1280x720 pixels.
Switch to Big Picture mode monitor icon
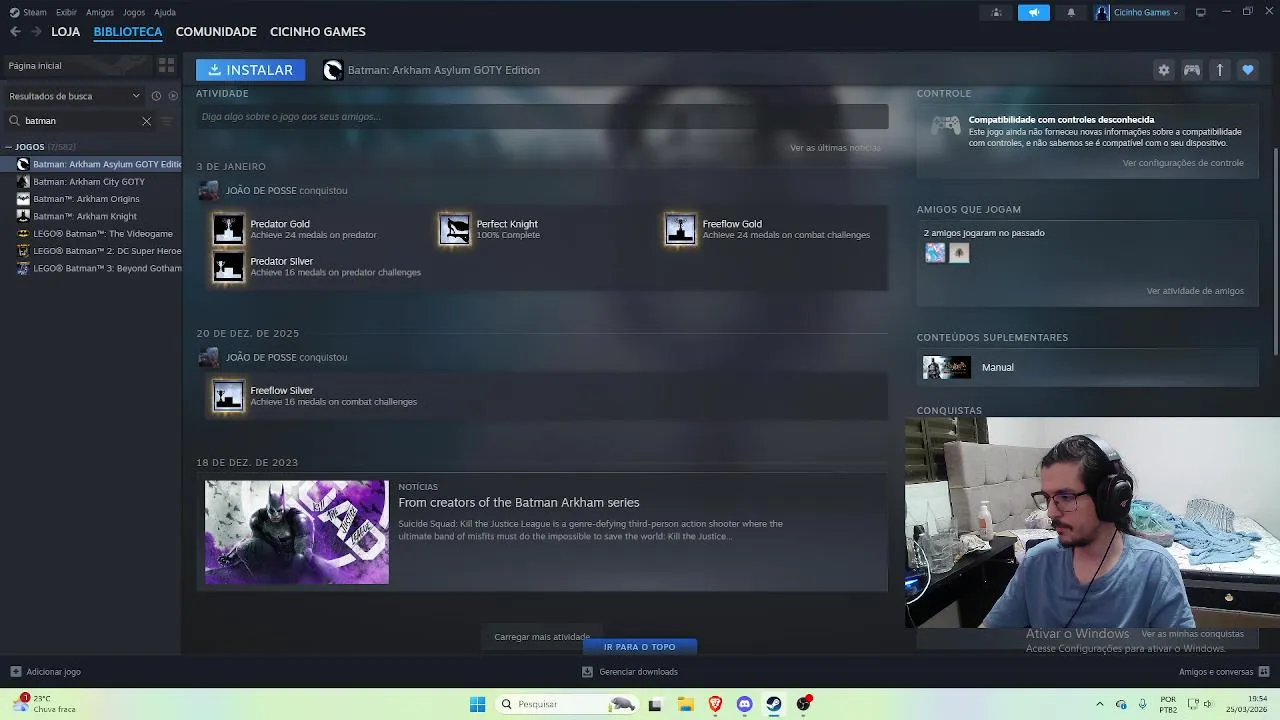pos(1201,12)
